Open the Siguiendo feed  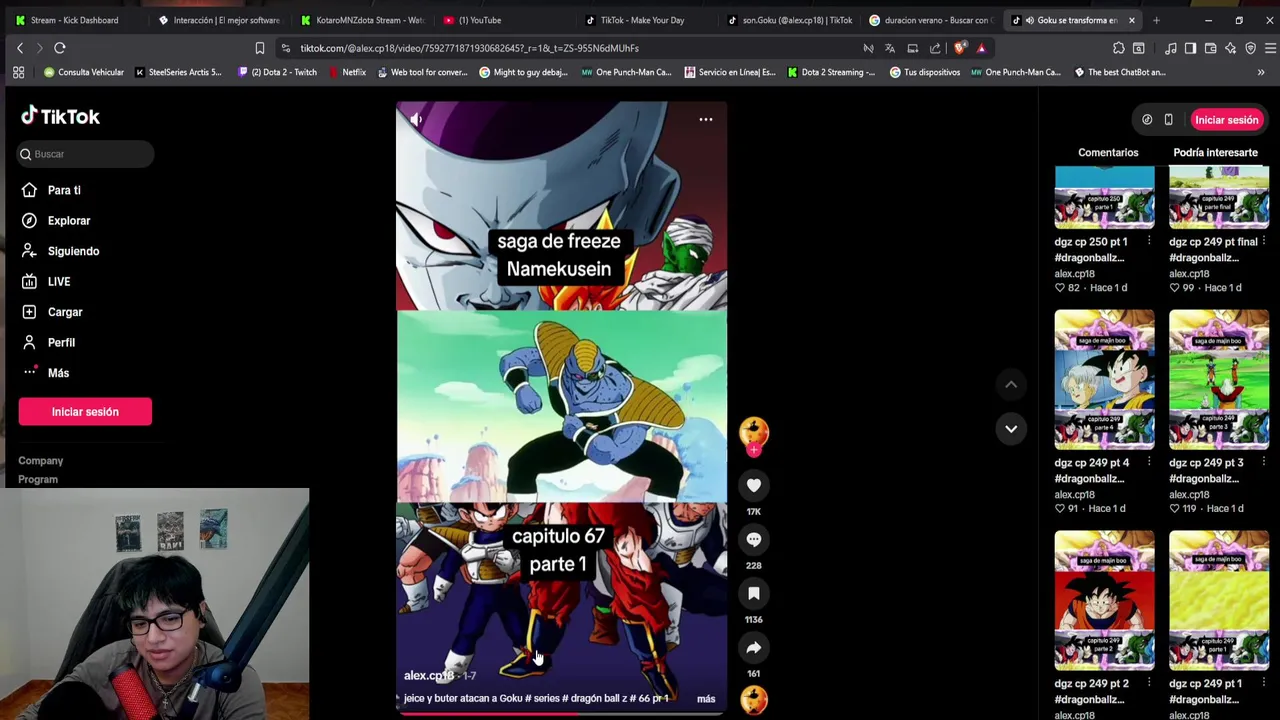[x=73, y=251]
